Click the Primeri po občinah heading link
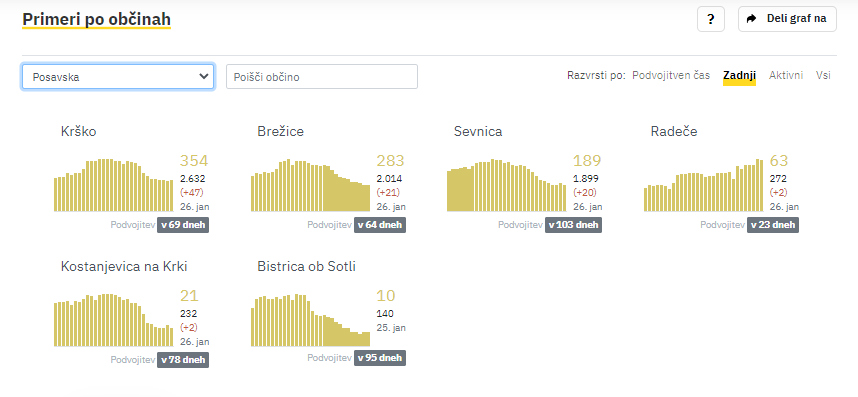 click(96, 20)
